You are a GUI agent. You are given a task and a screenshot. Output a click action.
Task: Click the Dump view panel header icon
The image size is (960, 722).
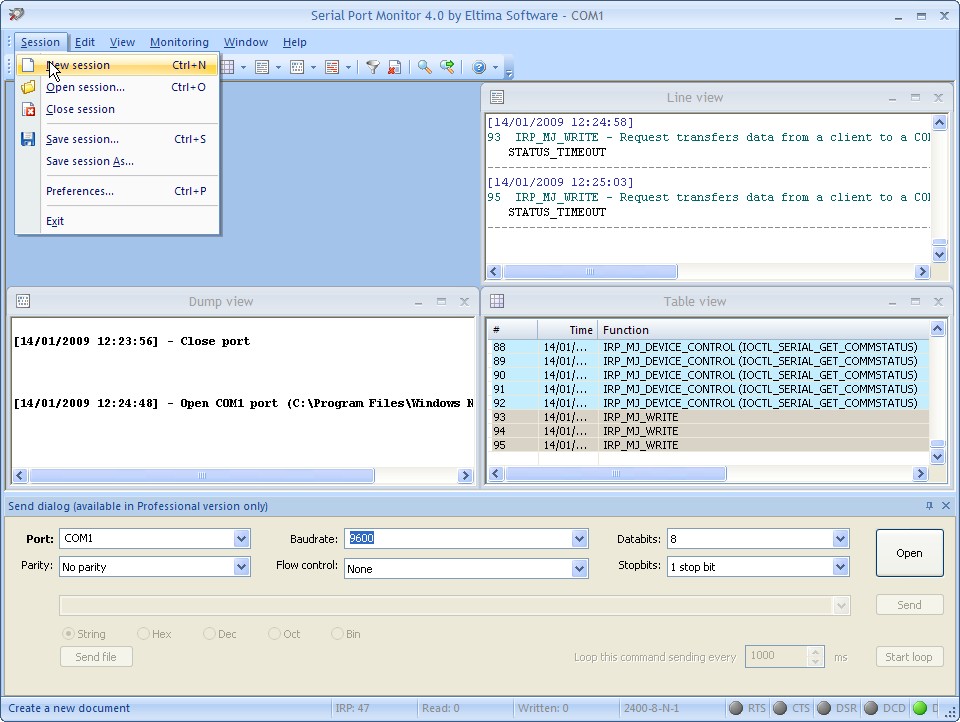[23, 301]
